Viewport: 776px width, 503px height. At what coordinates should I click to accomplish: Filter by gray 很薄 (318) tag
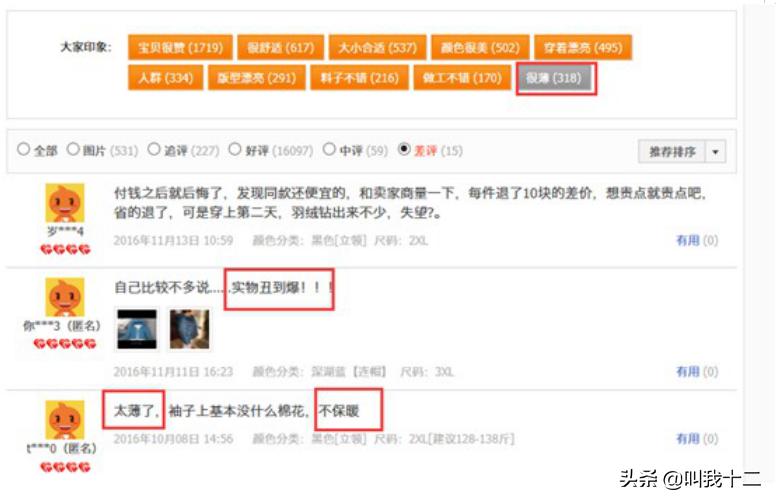pyautogui.click(x=554, y=78)
